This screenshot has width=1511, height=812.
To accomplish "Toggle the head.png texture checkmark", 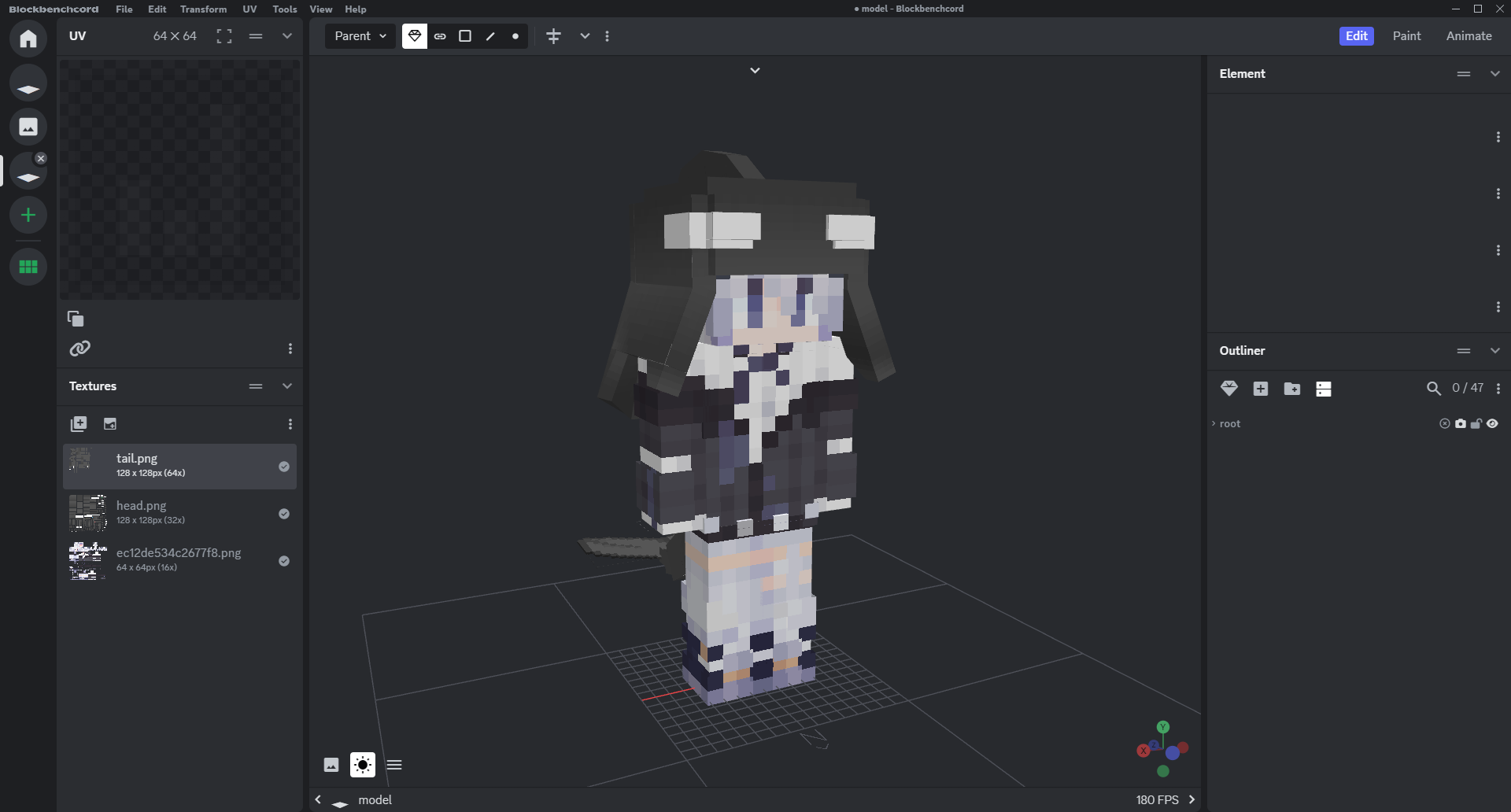I will (x=284, y=514).
